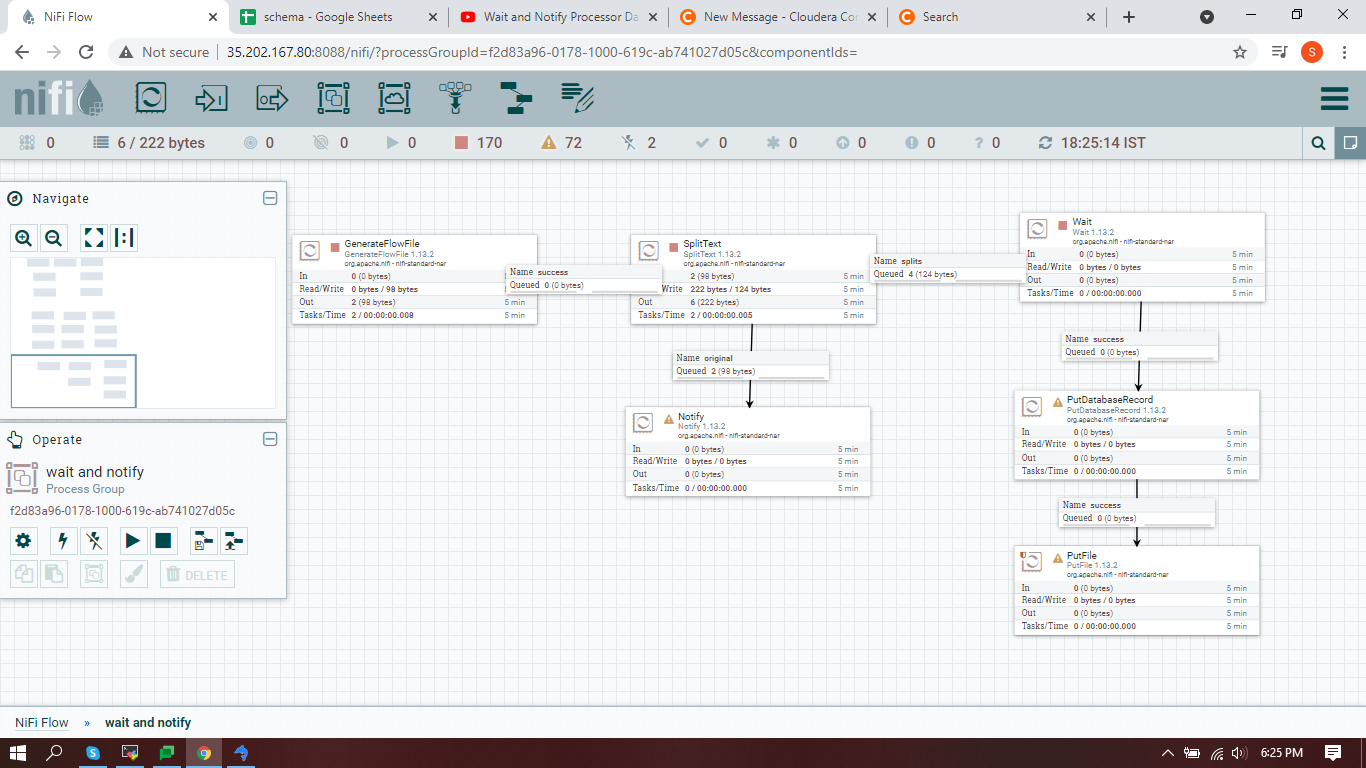
Task: Open process group configuration gear
Action: click(x=24, y=541)
